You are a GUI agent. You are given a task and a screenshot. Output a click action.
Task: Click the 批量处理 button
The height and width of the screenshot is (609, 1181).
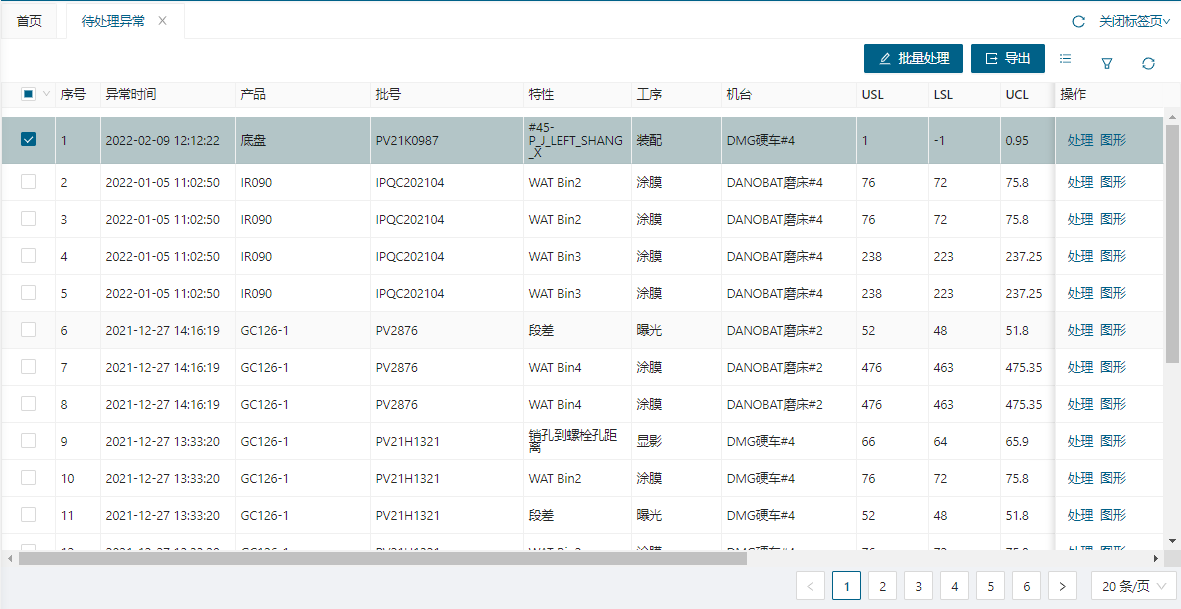(x=913, y=59)
